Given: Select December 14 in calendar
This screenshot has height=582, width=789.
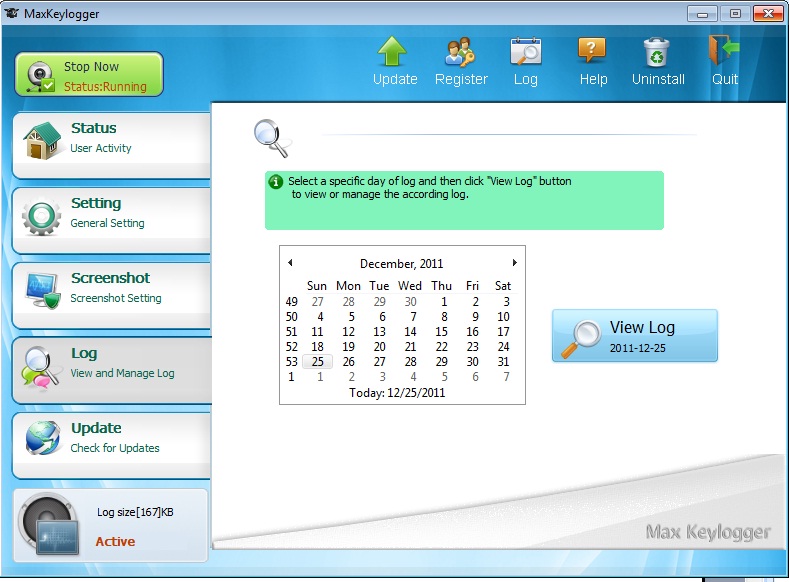Looking at the screenshot, I should click(x=410, y=332).
